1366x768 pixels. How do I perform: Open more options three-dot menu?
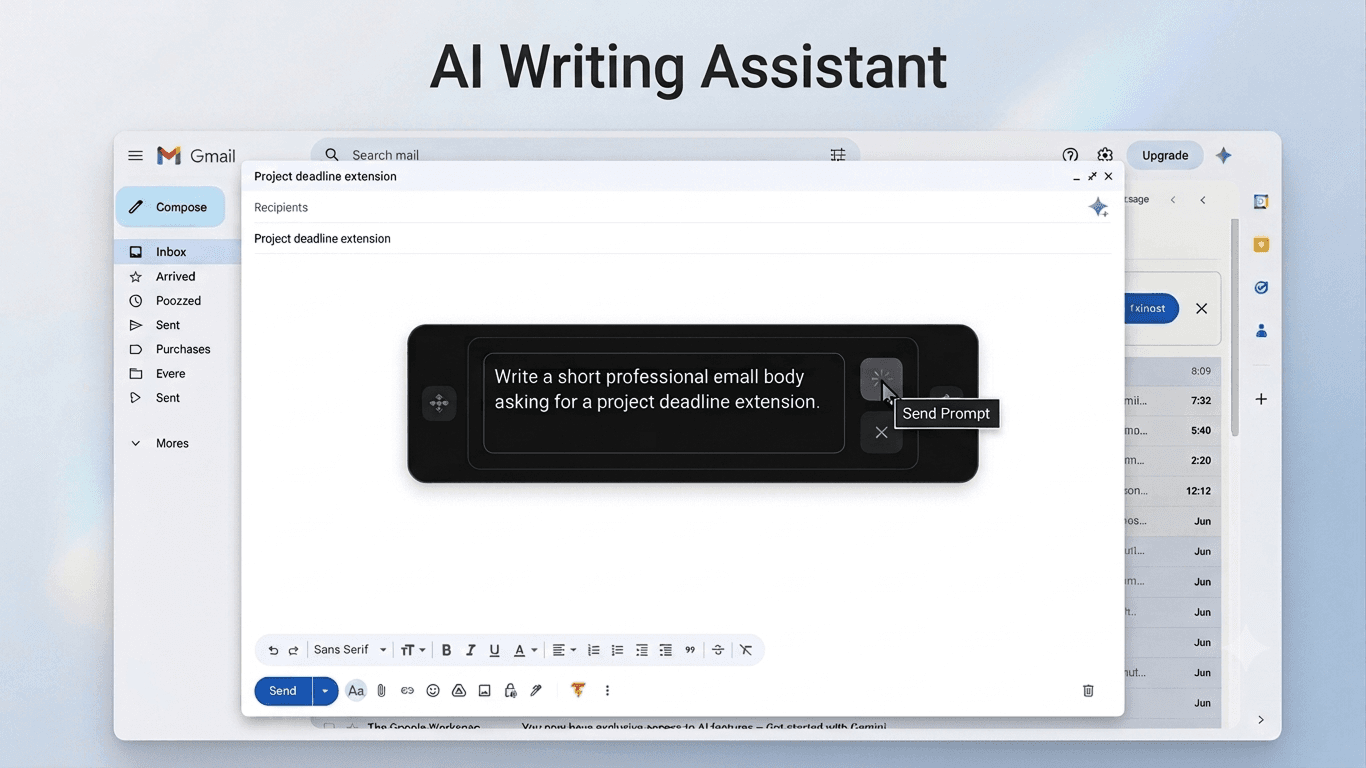tap(607, 691)
